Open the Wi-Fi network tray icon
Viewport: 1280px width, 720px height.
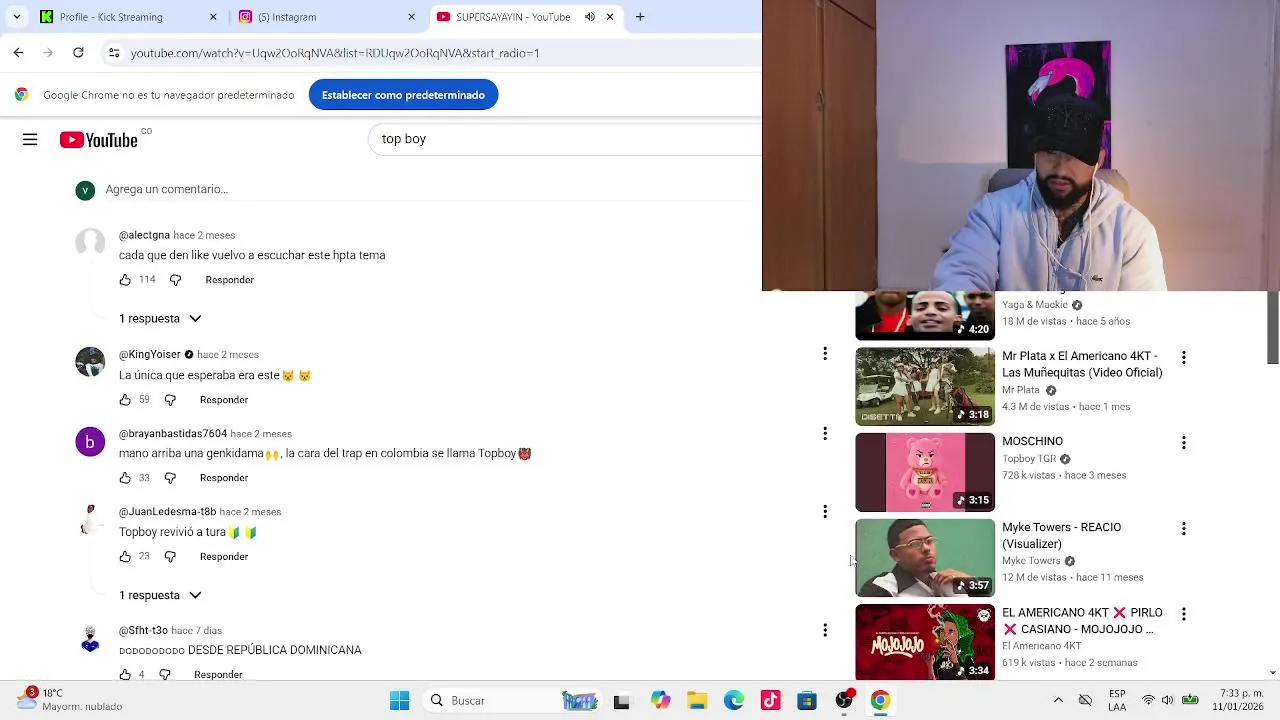coord(1148,701)
